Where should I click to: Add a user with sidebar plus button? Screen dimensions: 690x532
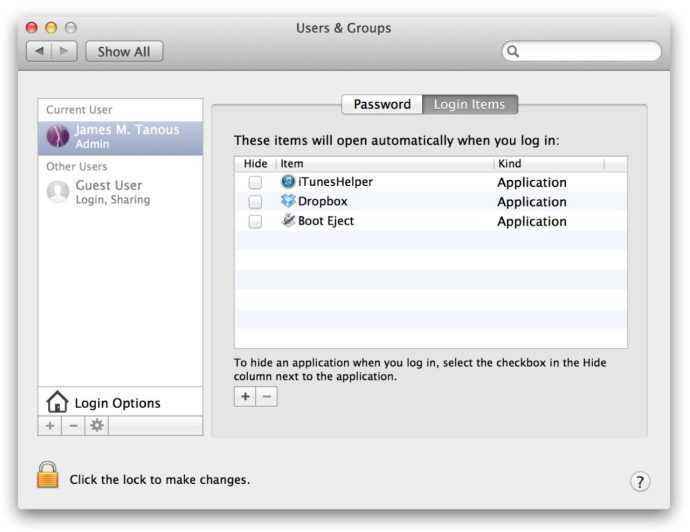coord(50,426)
